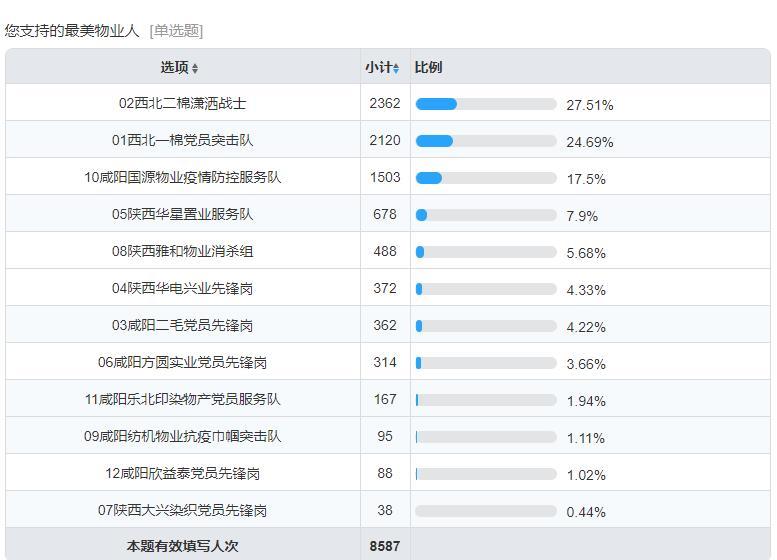
Task: Click total valid responses 8587
Action: [x=385, y=546]
